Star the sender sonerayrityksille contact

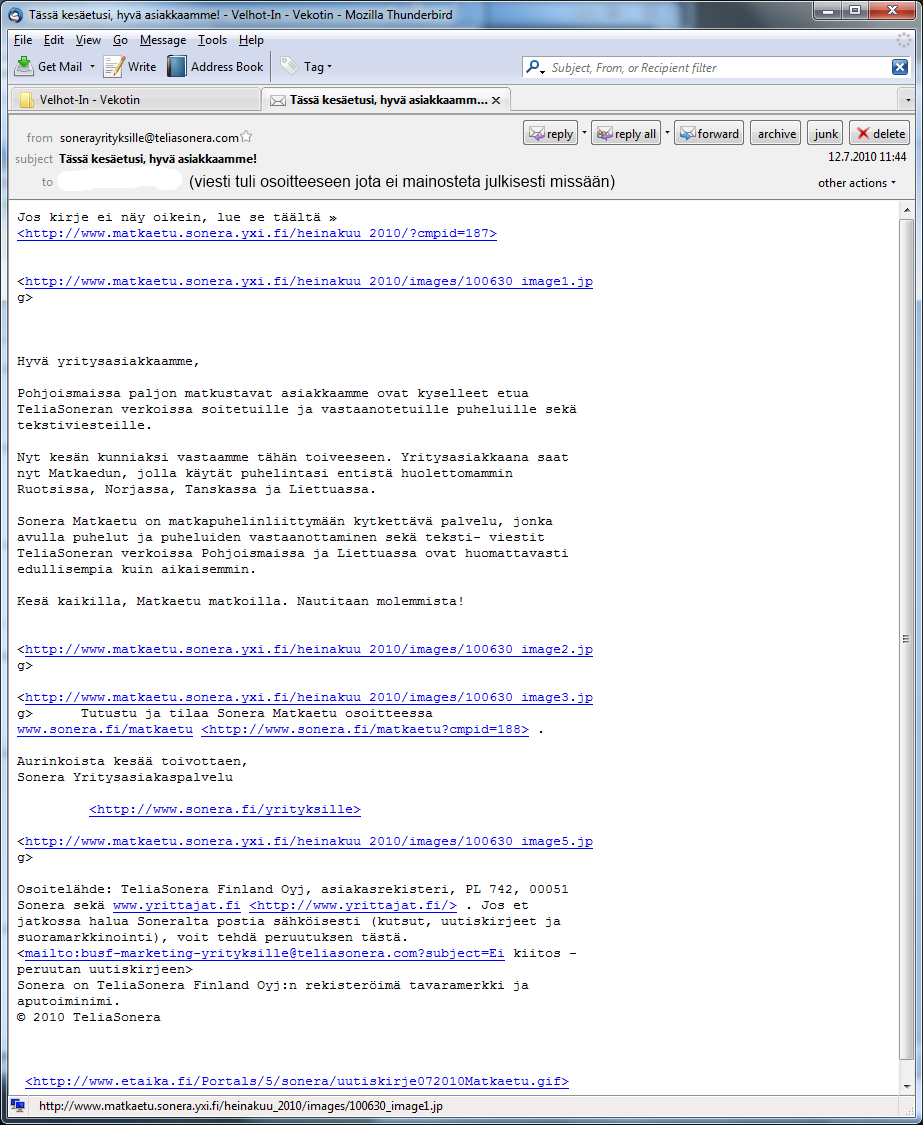pyautogui.click(x=247, y=138)
